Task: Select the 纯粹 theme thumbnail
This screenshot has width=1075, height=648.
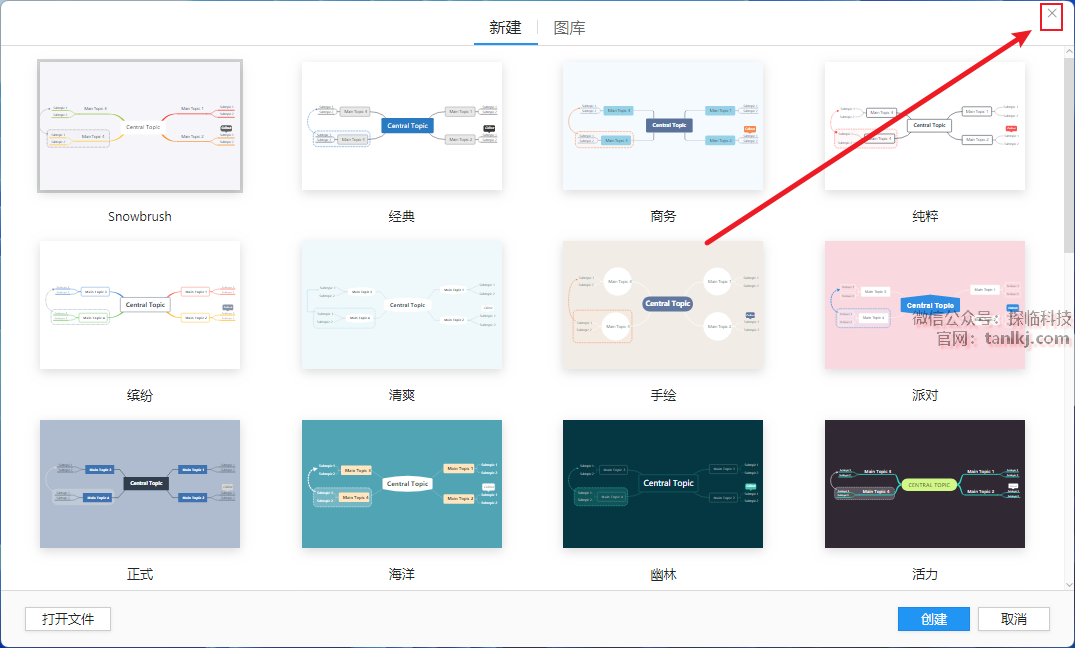Action: pos(925,126)
